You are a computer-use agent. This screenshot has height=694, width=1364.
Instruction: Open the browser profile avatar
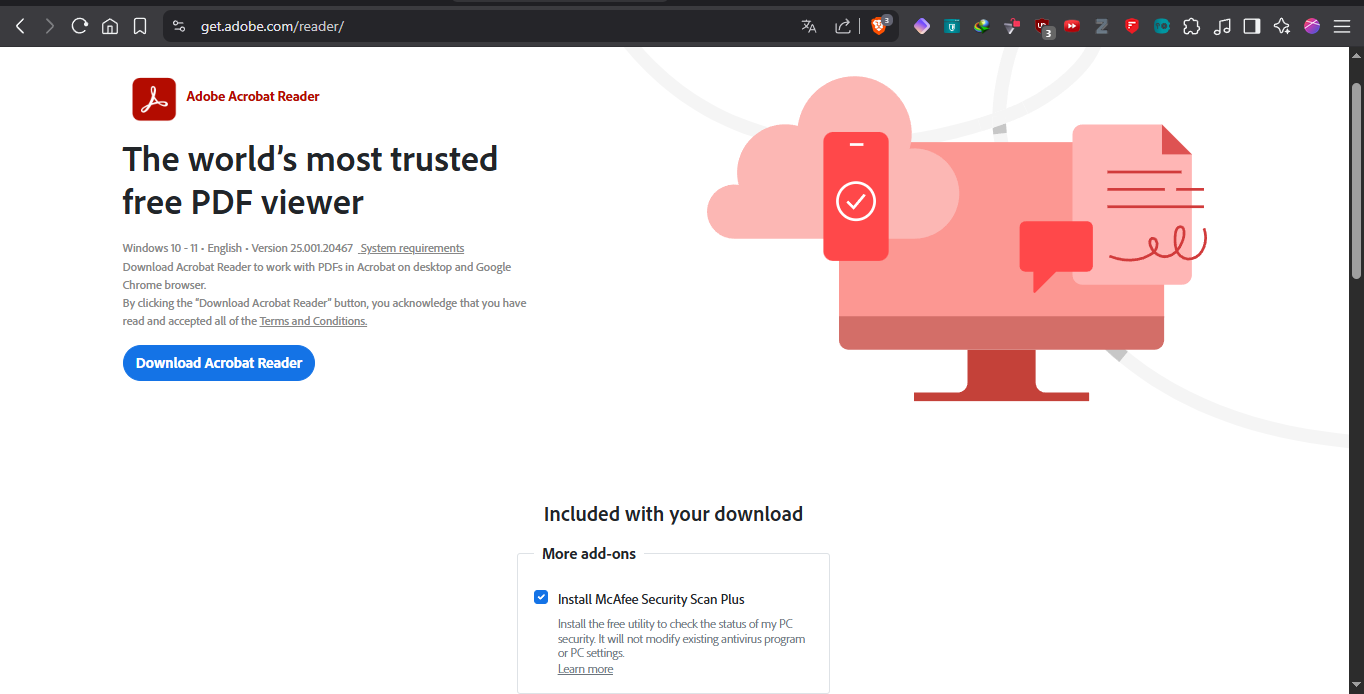coord(1312,26)
